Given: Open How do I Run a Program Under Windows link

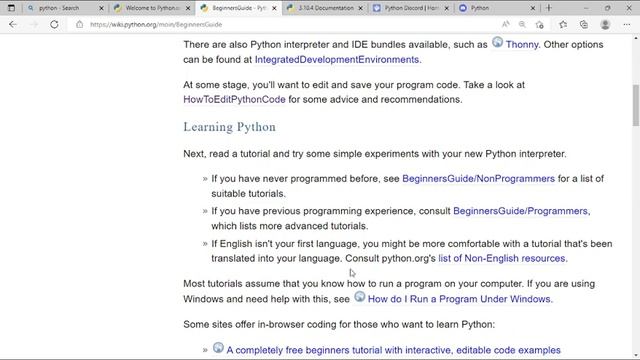Looking at the screenshot, I should pyautogui.click(x=459, y=299).
